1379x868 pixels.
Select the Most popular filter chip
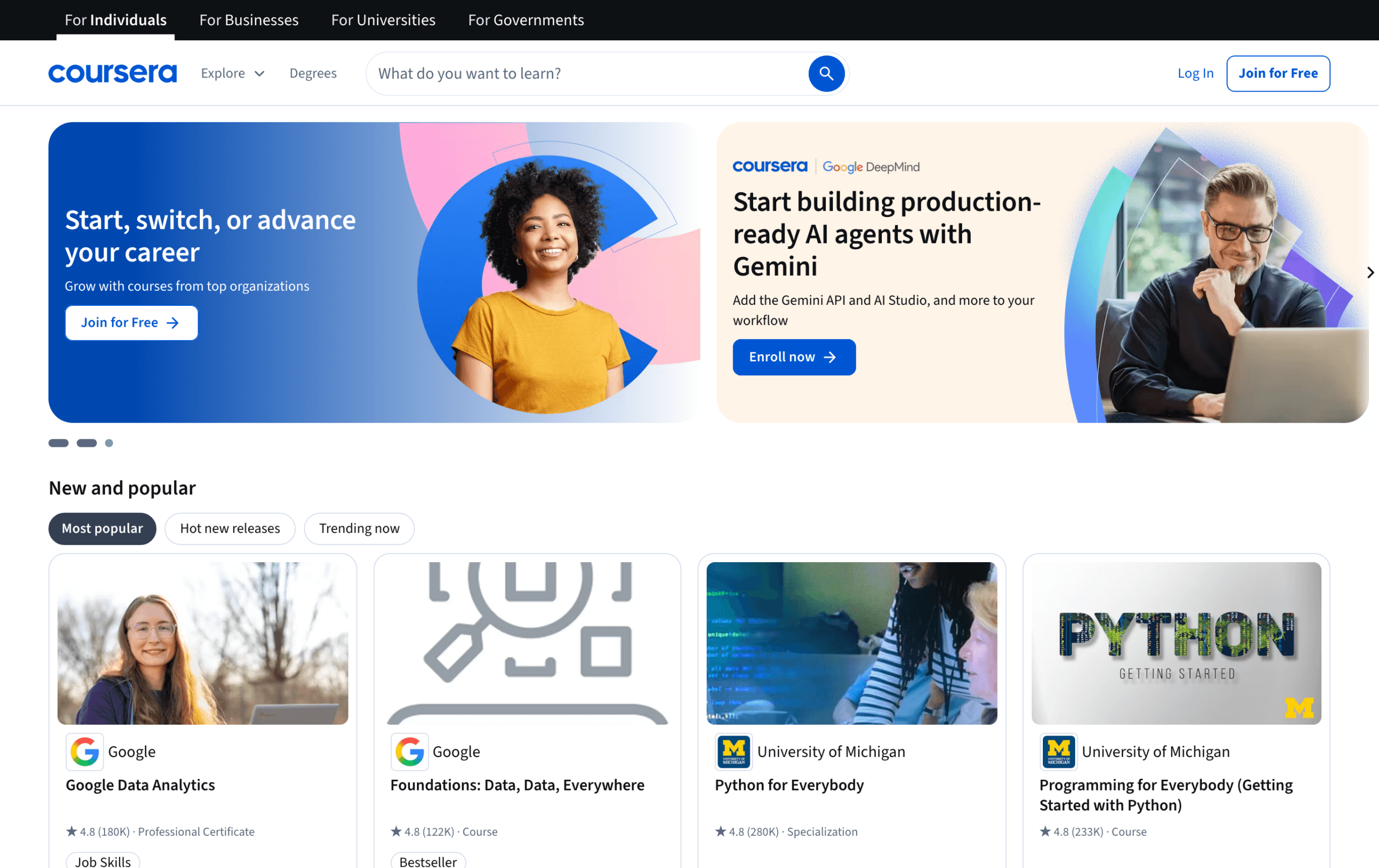click(x=102, y=528)
